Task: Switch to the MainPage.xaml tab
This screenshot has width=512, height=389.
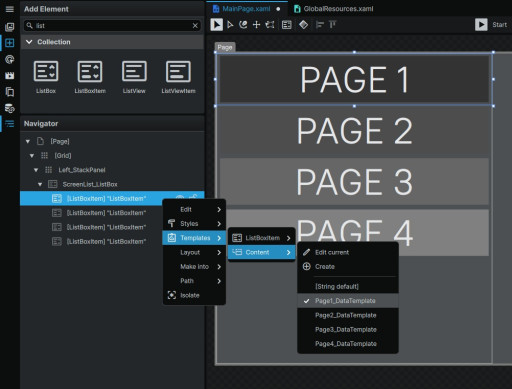Action: [x=246, y=9]
